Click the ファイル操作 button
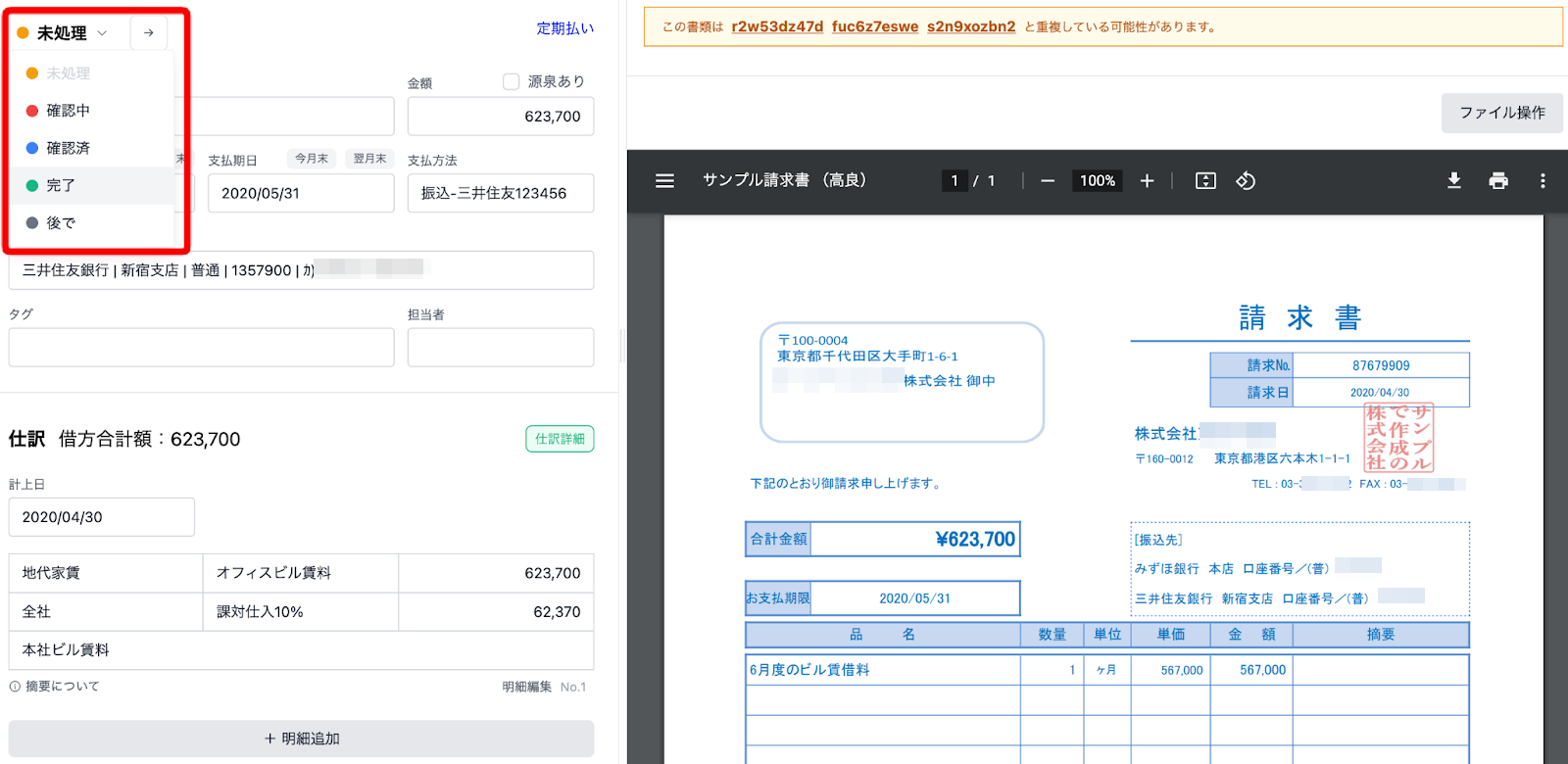The height and width of the screenshot is (764, 1568). (x=1502, y=113)
